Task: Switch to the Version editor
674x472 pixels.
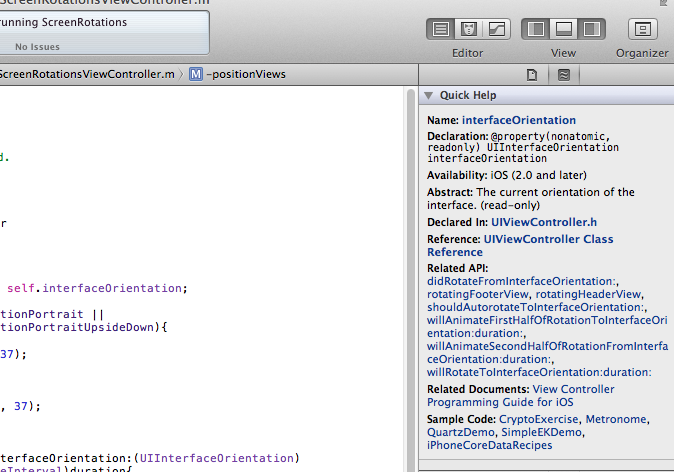Action: tap(497, 29)
